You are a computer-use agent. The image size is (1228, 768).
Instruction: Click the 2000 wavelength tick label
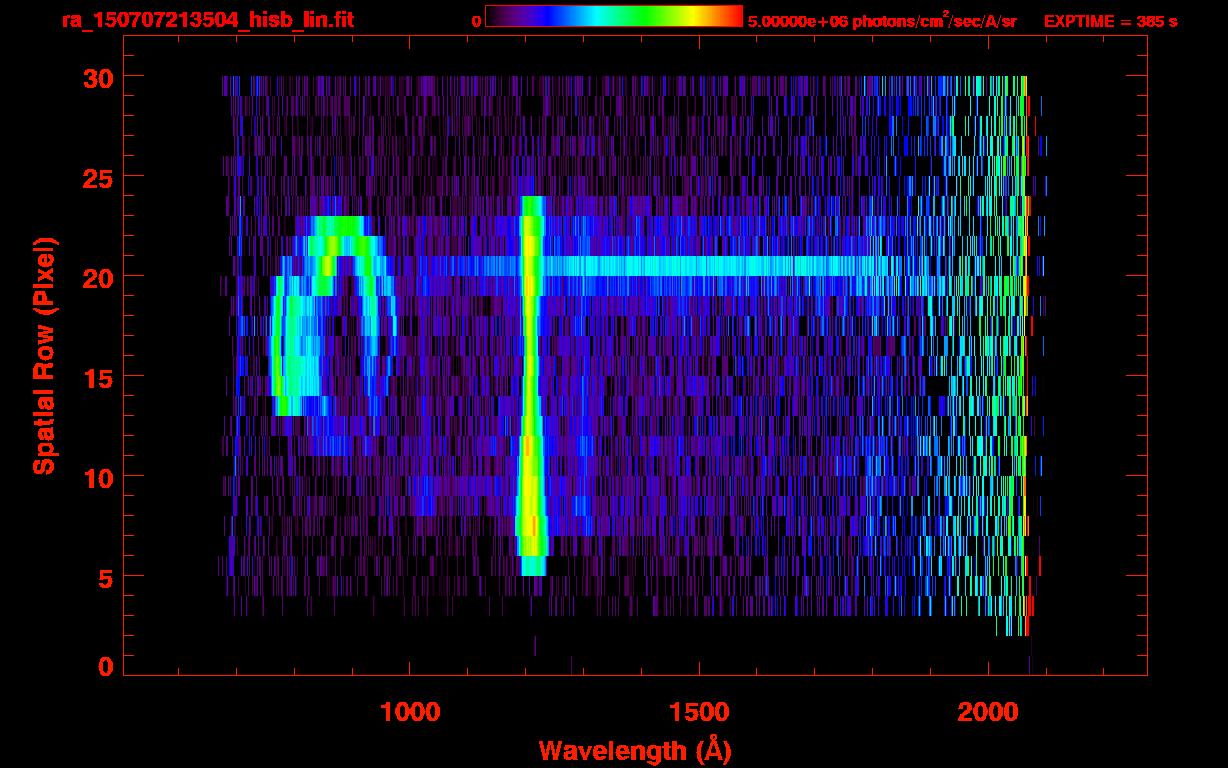click(988, 711)
